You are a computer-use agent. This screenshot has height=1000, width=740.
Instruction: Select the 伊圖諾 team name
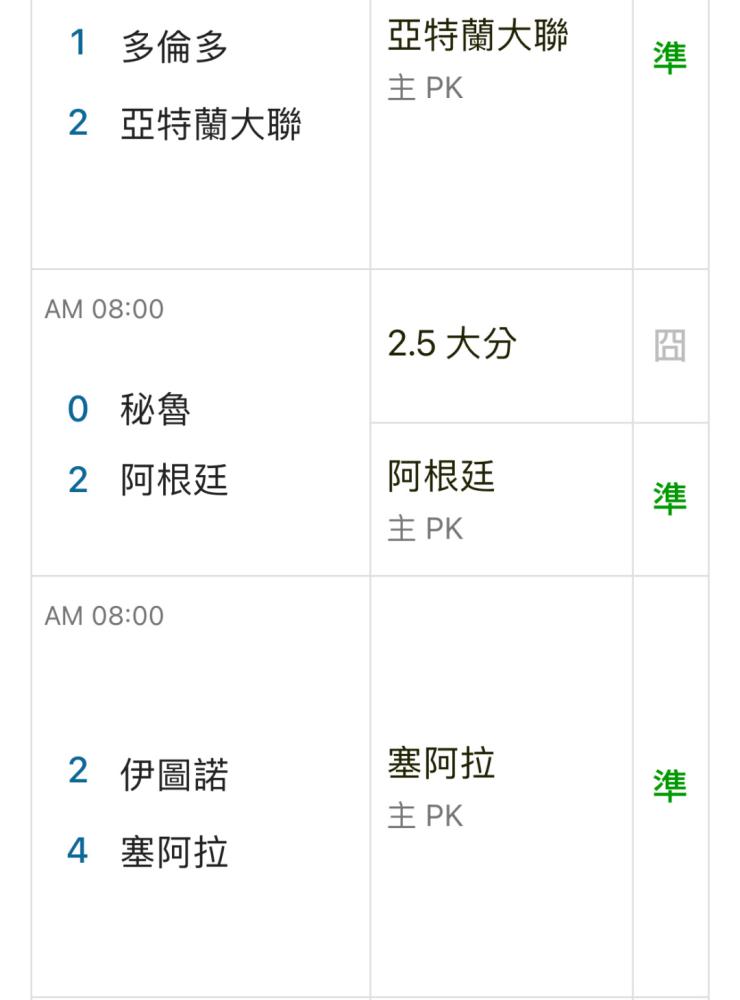pyautogui.click(x=174, y=774)
